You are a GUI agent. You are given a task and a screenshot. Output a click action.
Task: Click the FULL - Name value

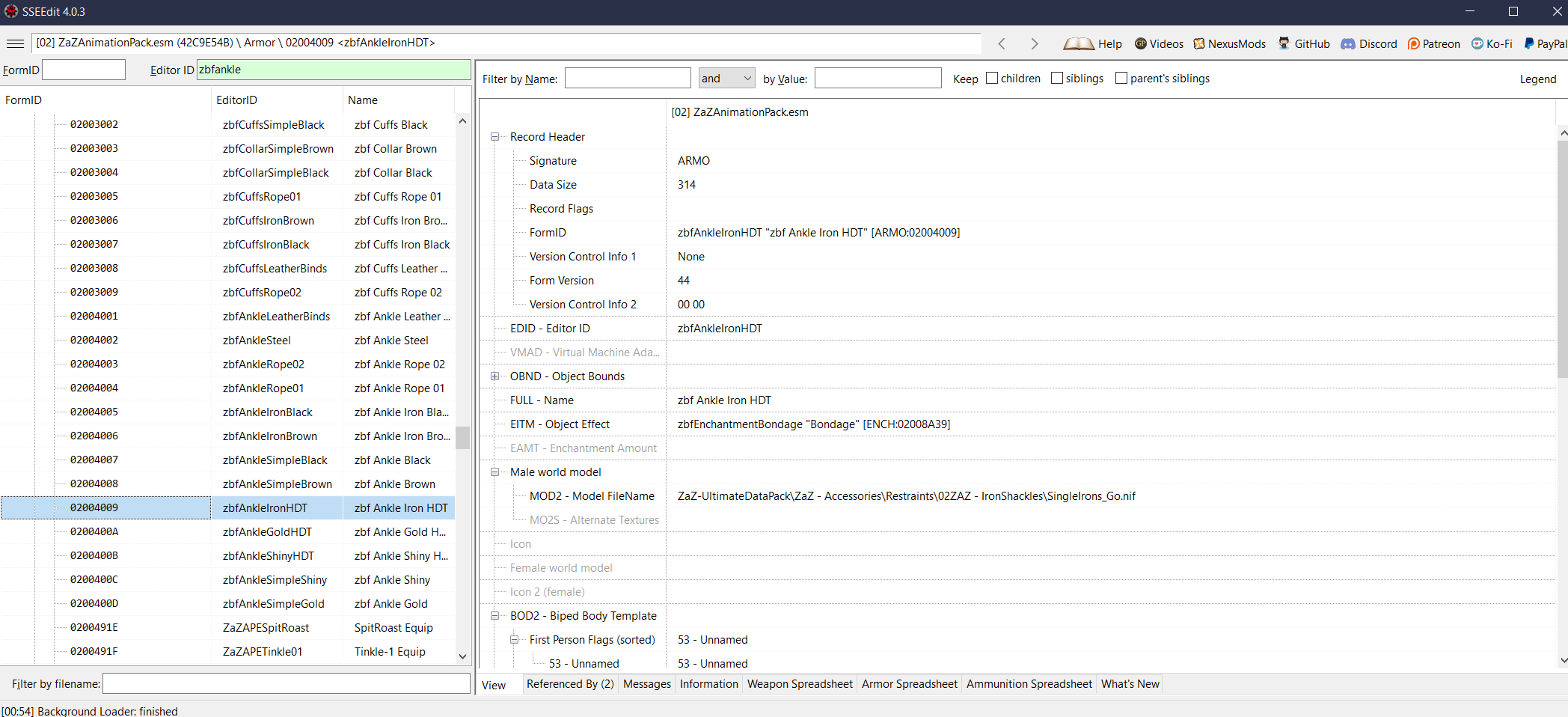[724, 400]
